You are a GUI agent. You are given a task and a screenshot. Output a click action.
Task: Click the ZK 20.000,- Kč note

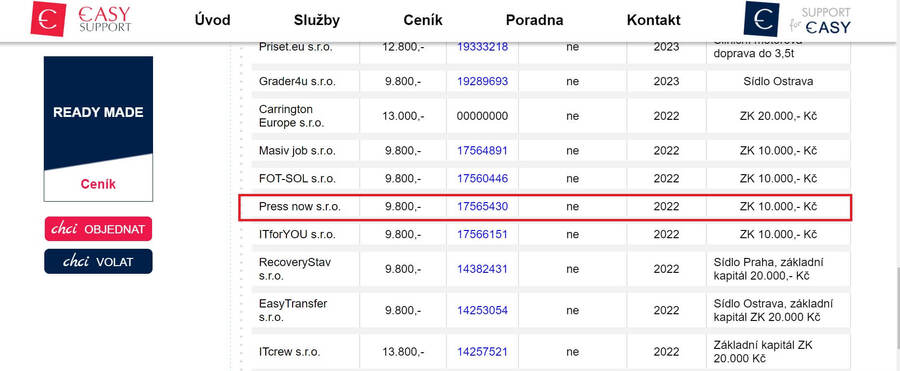pyautogui.click(x=778, y=116)
